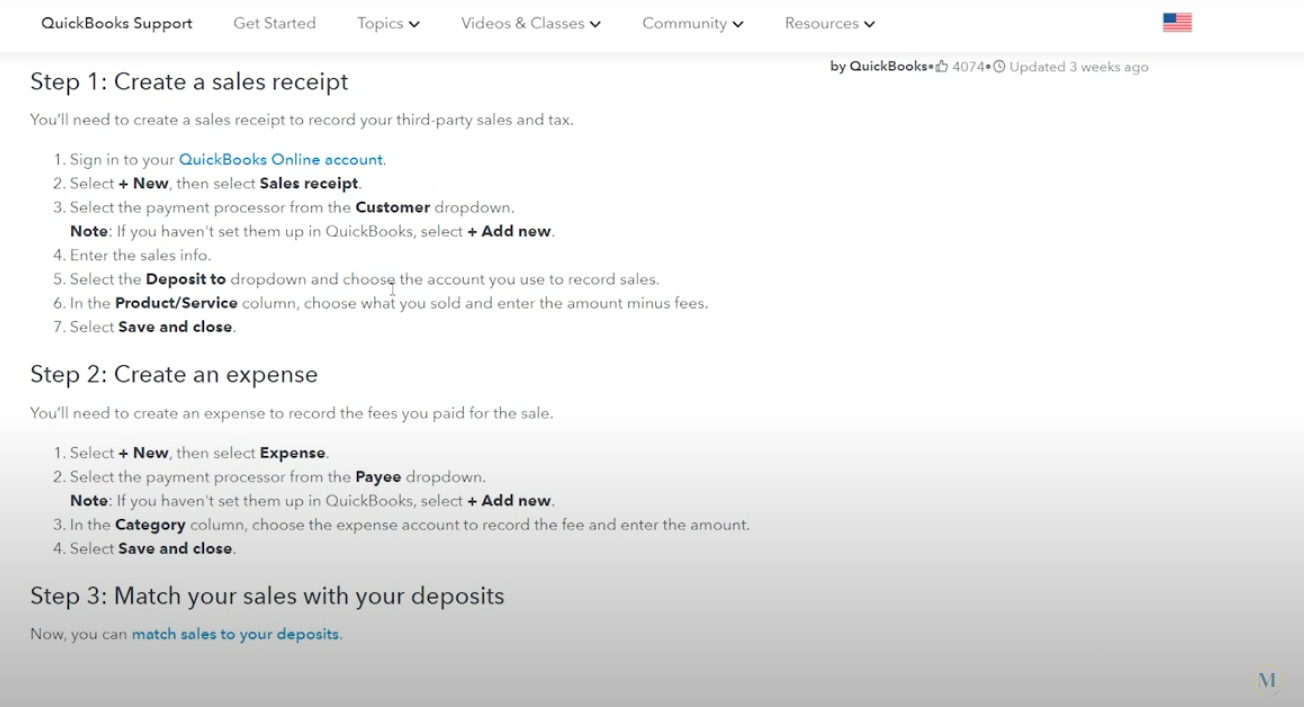Screen dimensions: 1304x707
Task: Expand the Topics dropdown menu
Action: coord(388,23)
